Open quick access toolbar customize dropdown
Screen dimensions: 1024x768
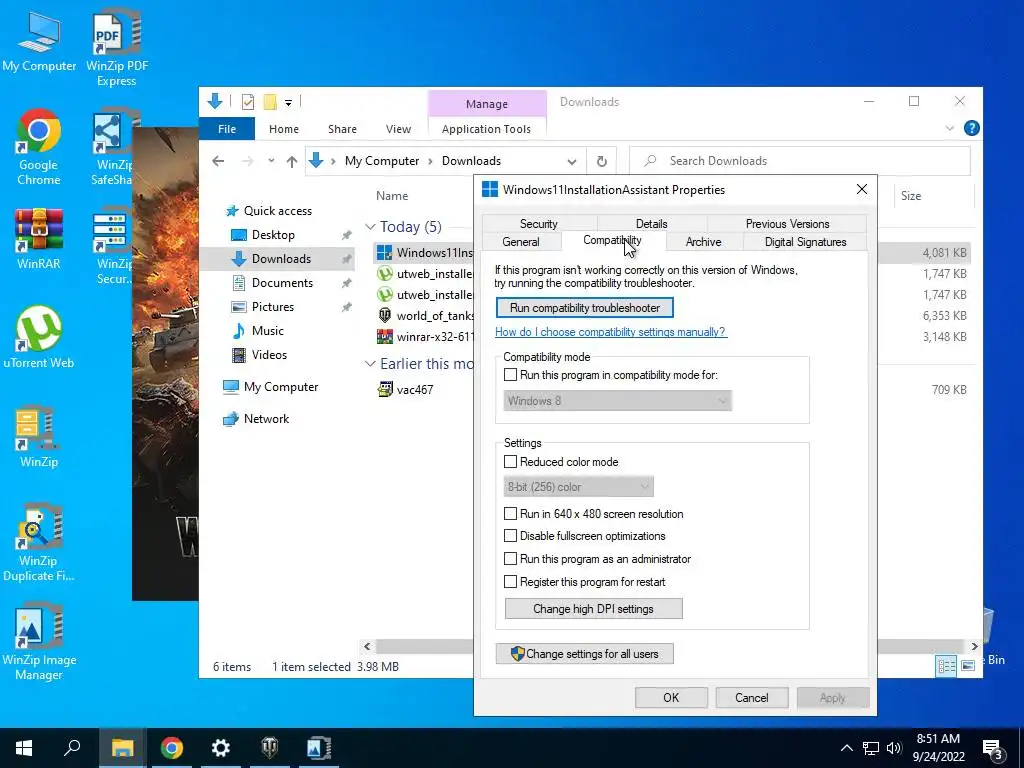(x=288, y=103)
